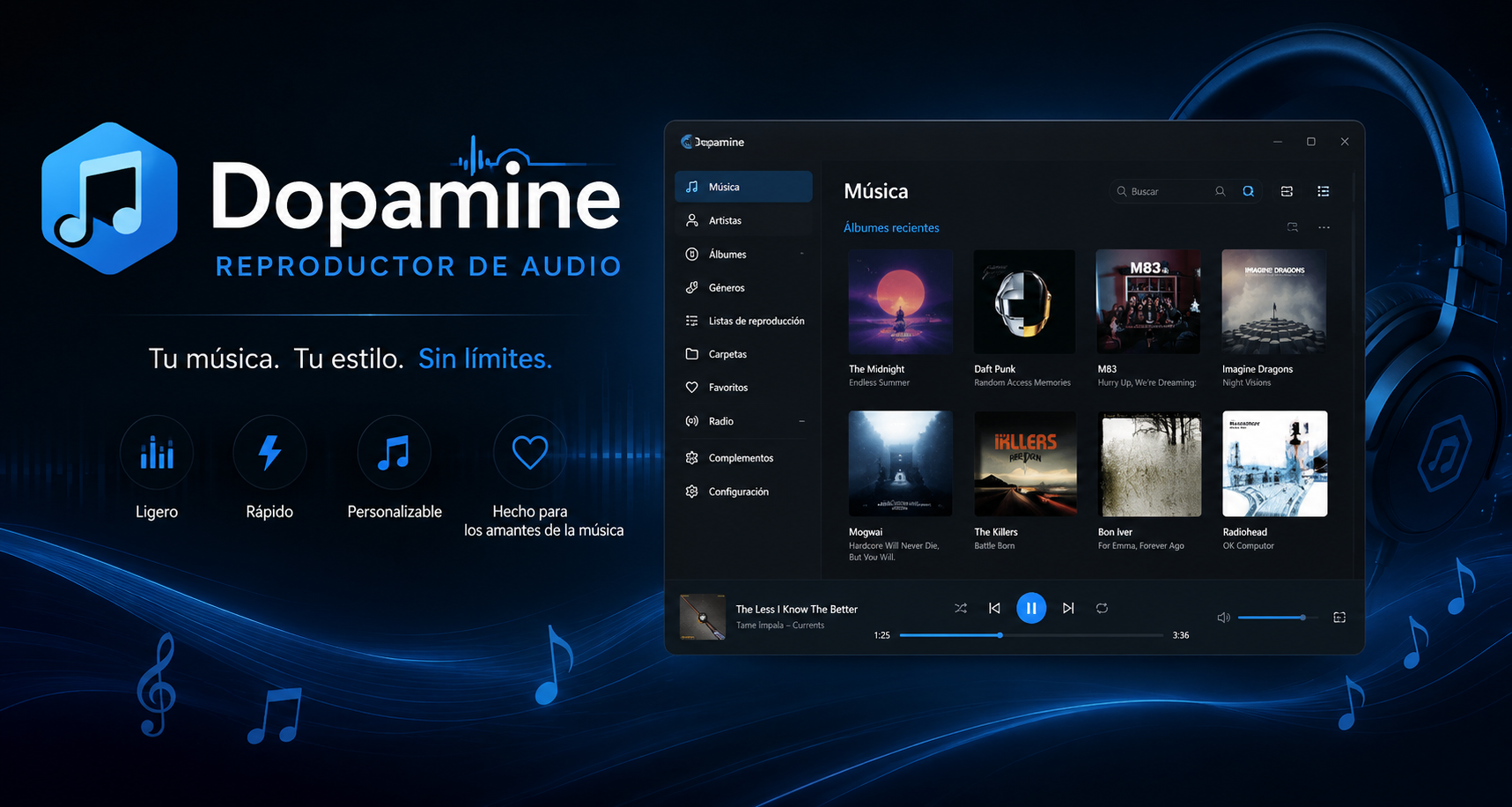Click the 'Night Visions' album title
This screenshot has height=807, width=1512.
pyautogui.click(x=1247, y=382)
